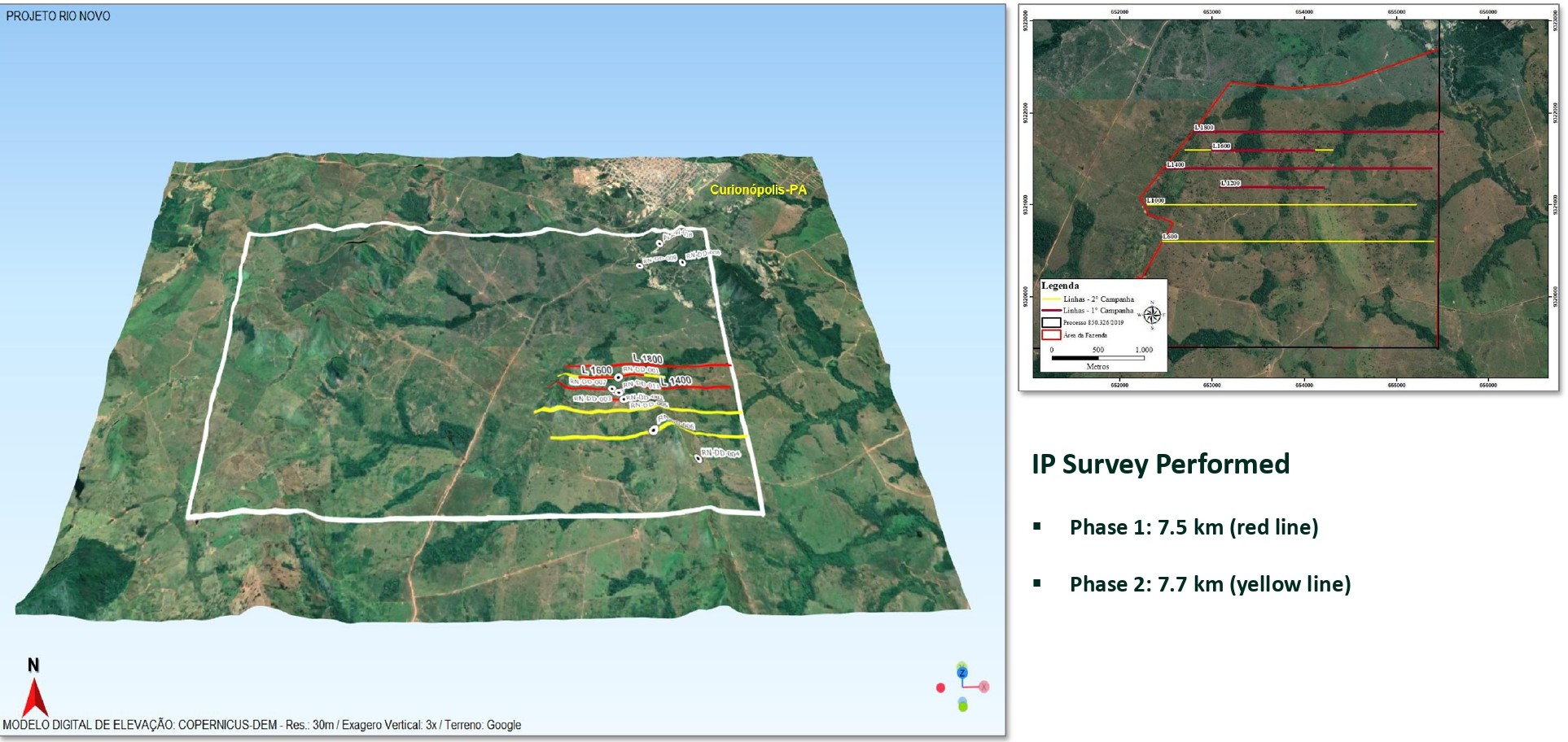The width and height of the screenshot is (1568, 742).
Task: Pick the drill hole marker beside L 1600 label
Action: pos(619,377)
